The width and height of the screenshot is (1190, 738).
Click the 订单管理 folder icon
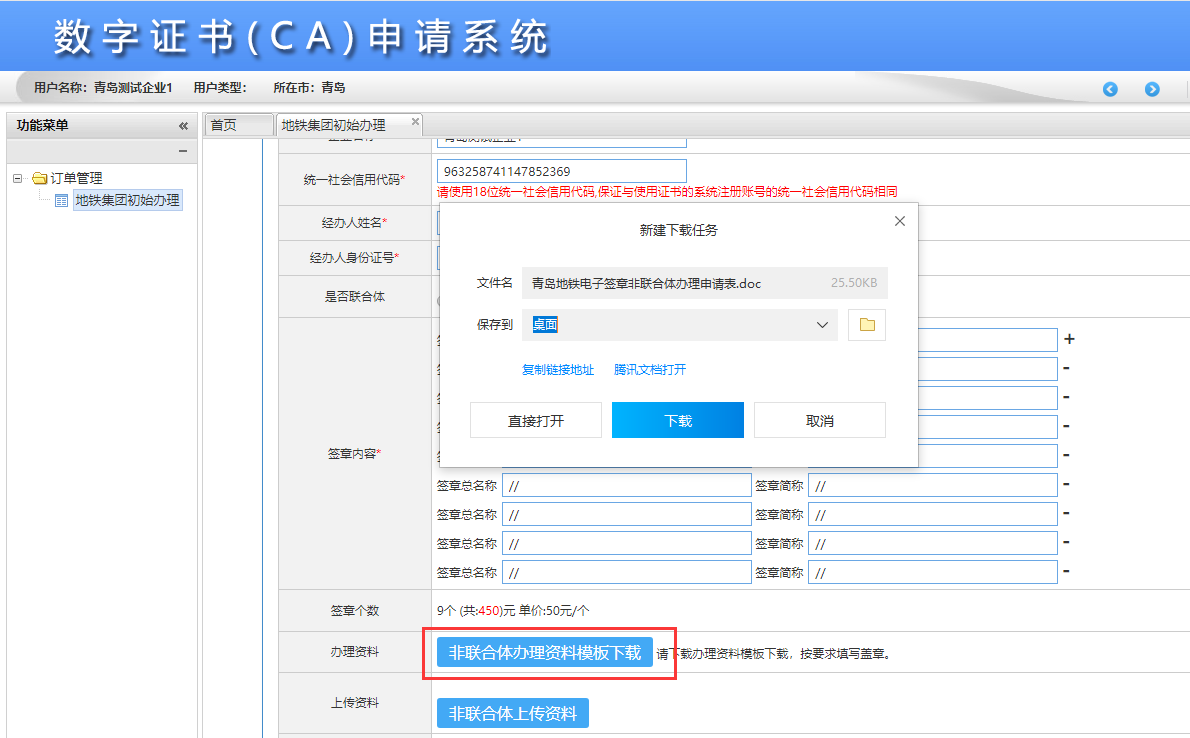tap(40, 178)
